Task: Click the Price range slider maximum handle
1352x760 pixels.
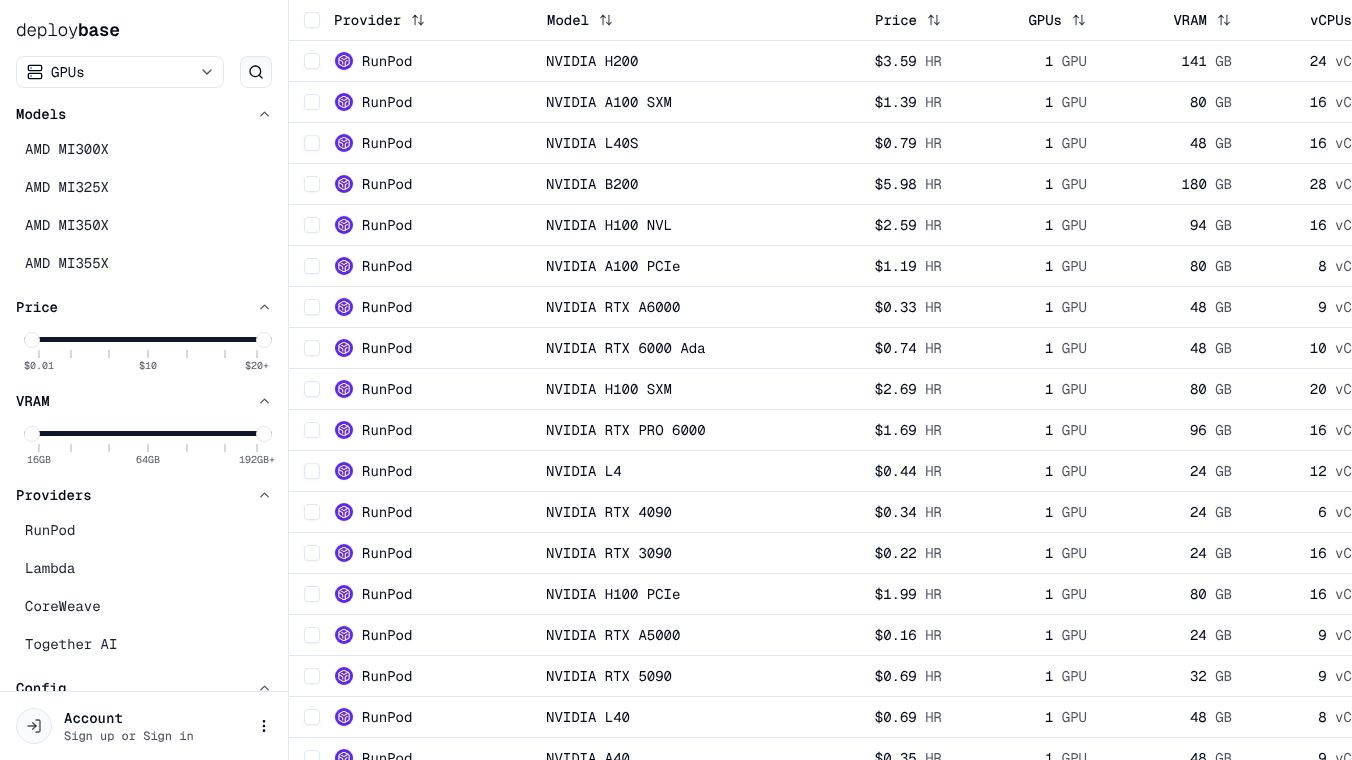Action: click(x=264, y=340)
